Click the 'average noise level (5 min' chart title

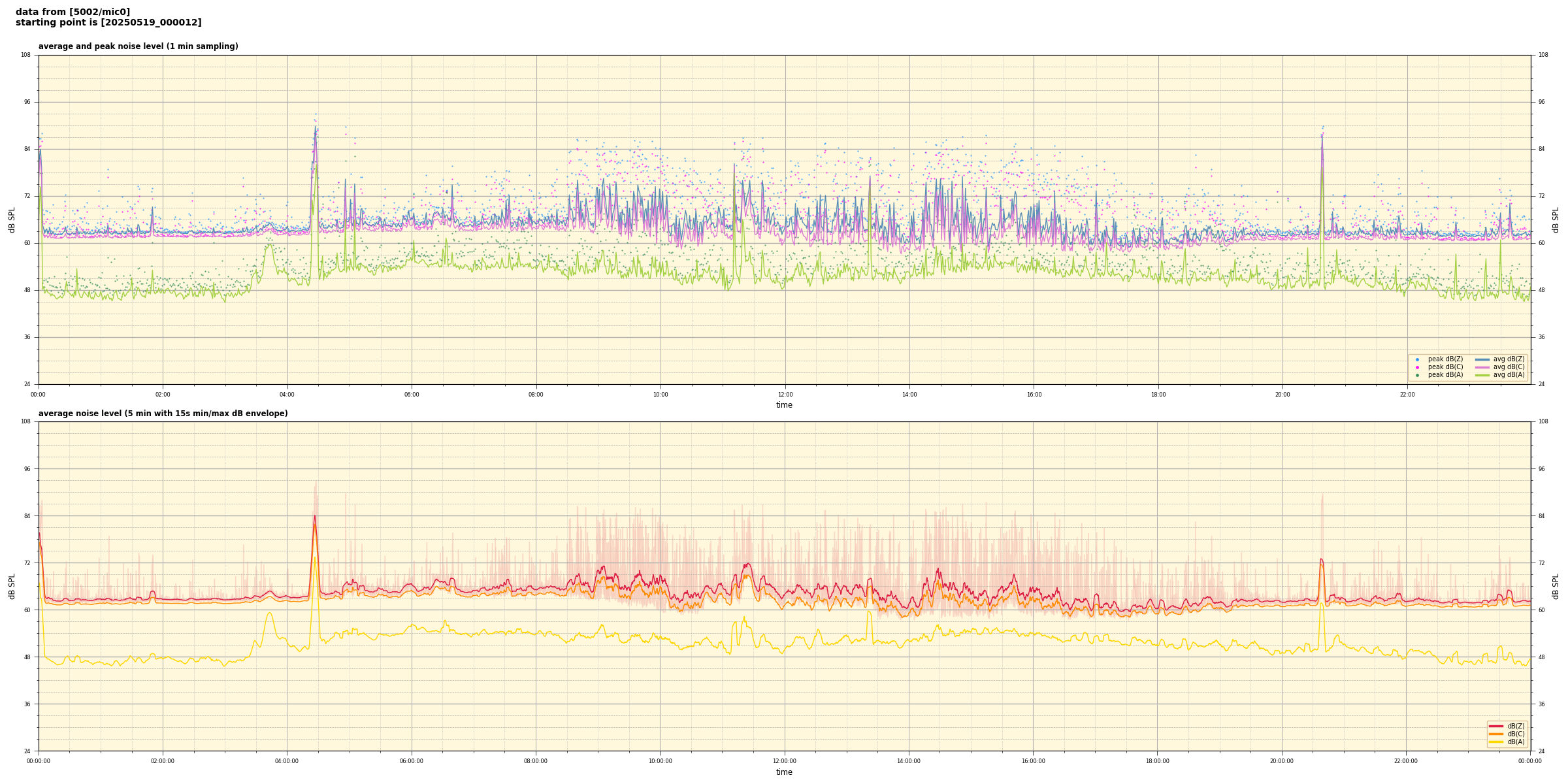163,414
